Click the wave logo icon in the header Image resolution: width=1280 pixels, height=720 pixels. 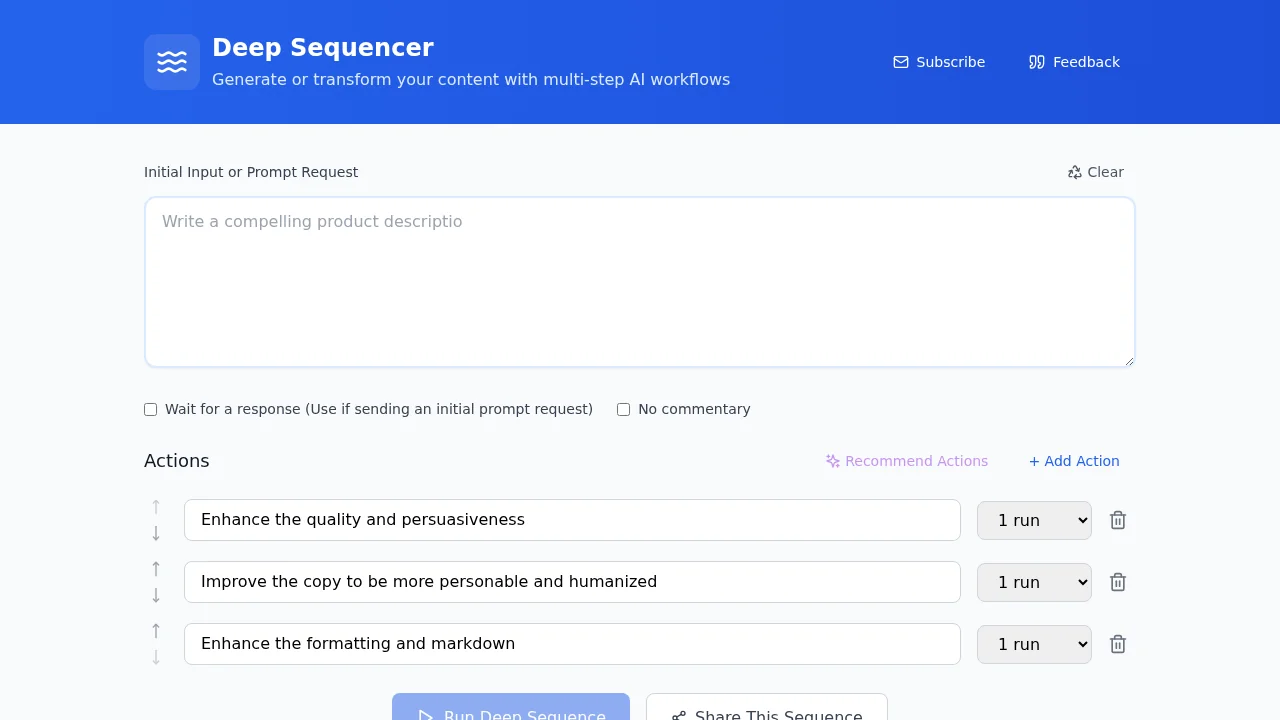pos(171,61)
